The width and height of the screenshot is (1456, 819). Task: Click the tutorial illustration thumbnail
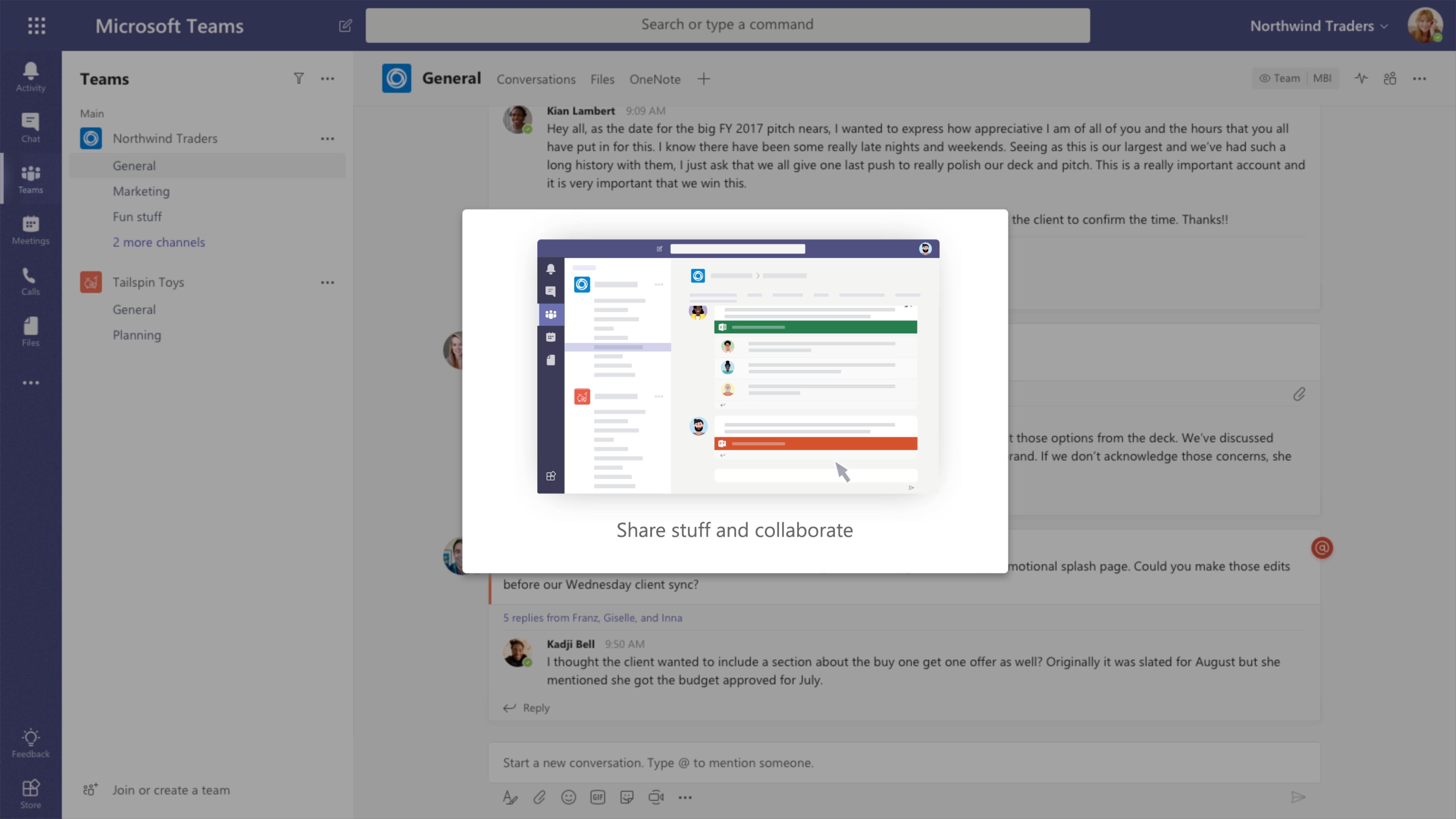tap(738, 366)
